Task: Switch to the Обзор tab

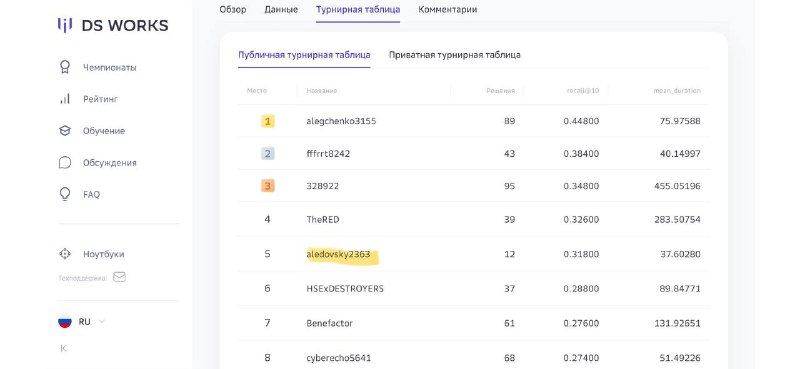Action: pos(233,9)
